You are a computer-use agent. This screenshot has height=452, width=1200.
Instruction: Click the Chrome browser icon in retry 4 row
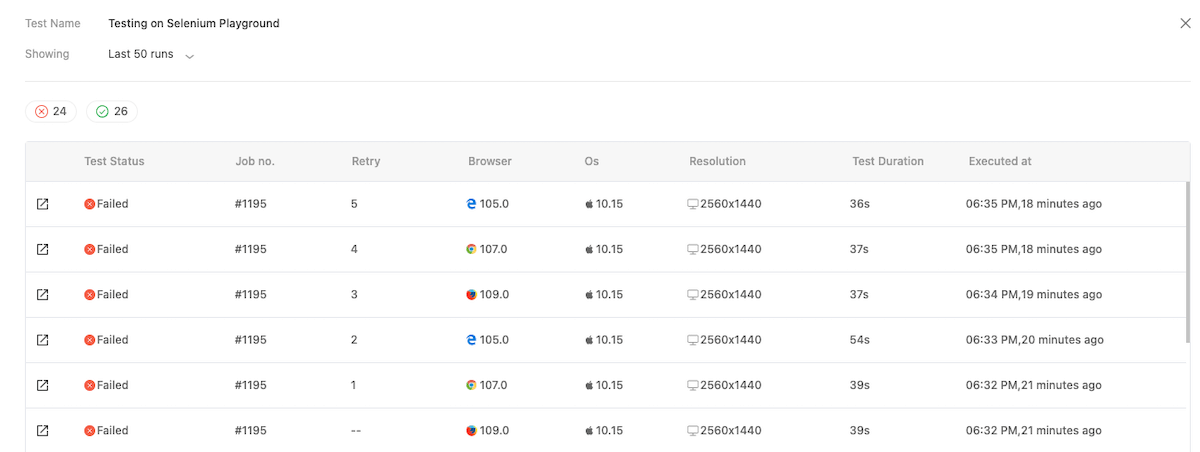[471, 249]
